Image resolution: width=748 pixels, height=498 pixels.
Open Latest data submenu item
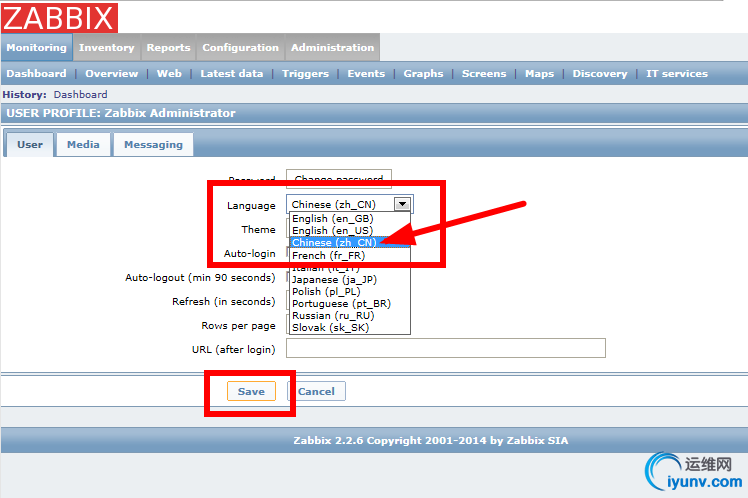tap(232, 73)
